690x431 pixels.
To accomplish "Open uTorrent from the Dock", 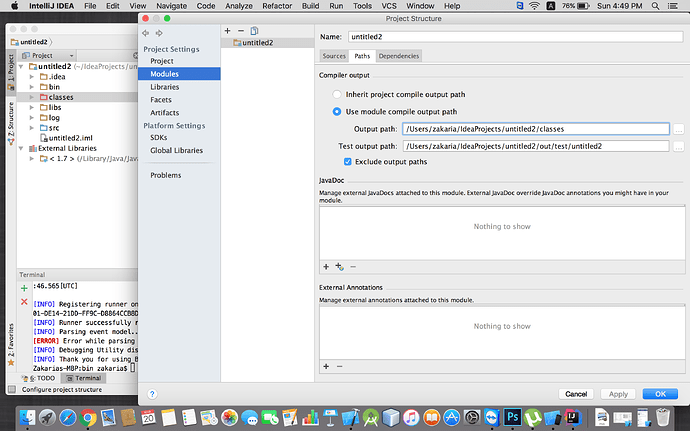I will tap(533, 417).
